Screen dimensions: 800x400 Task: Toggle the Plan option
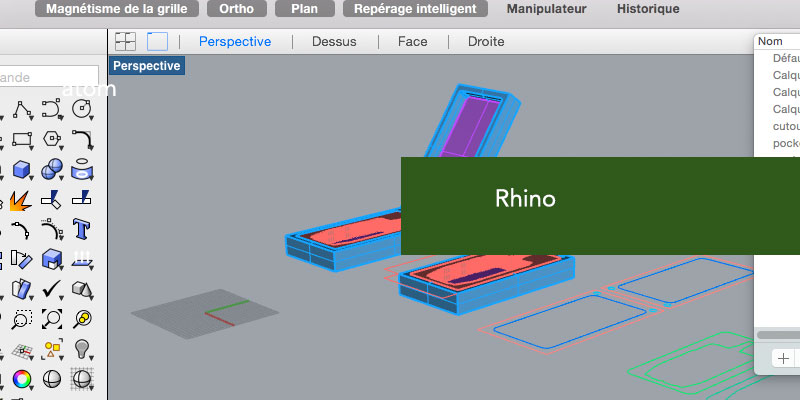(305, 9)
